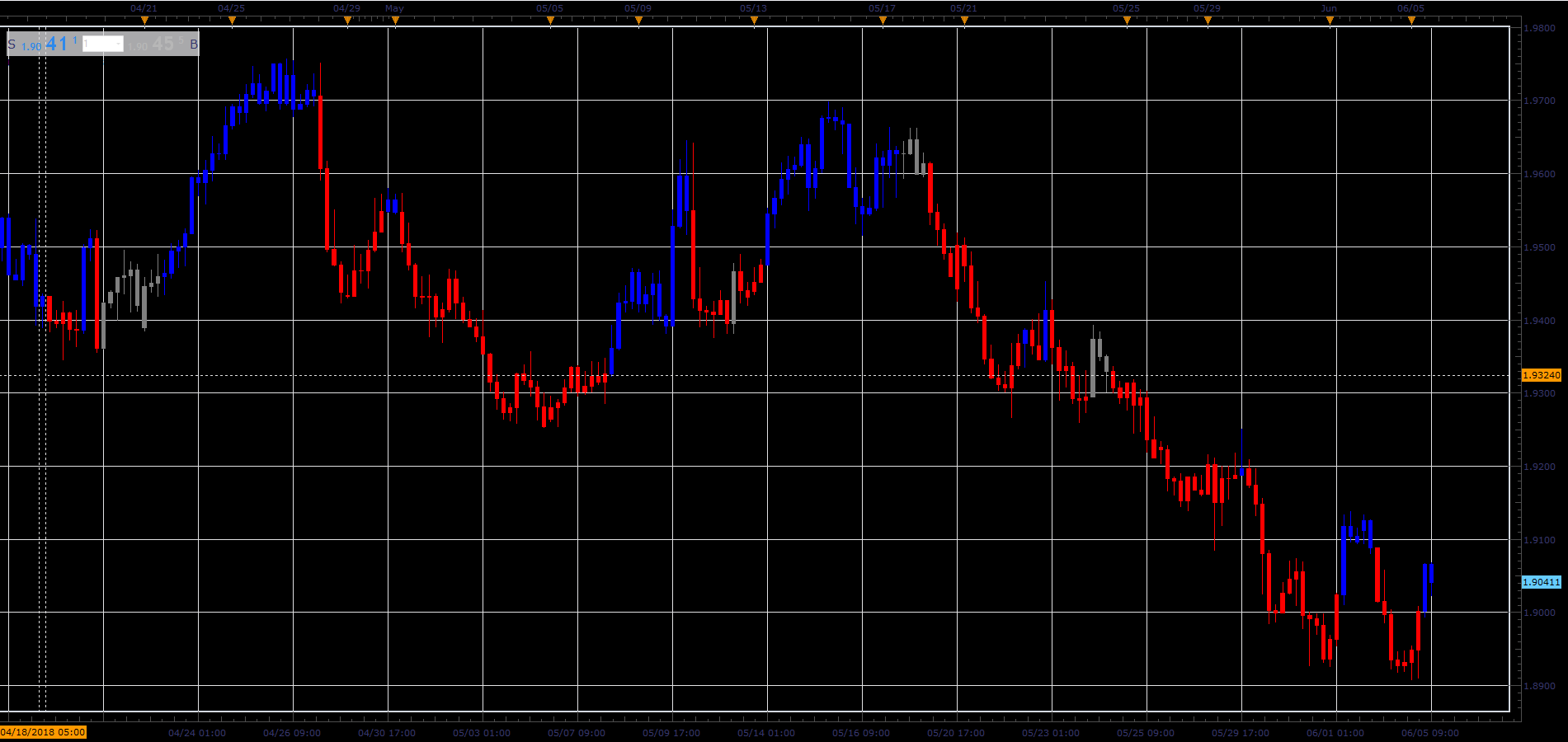The image size is (1568, 742).
Task: Click the 05/14 01:00 time axis label
Action: coord(766,733)
